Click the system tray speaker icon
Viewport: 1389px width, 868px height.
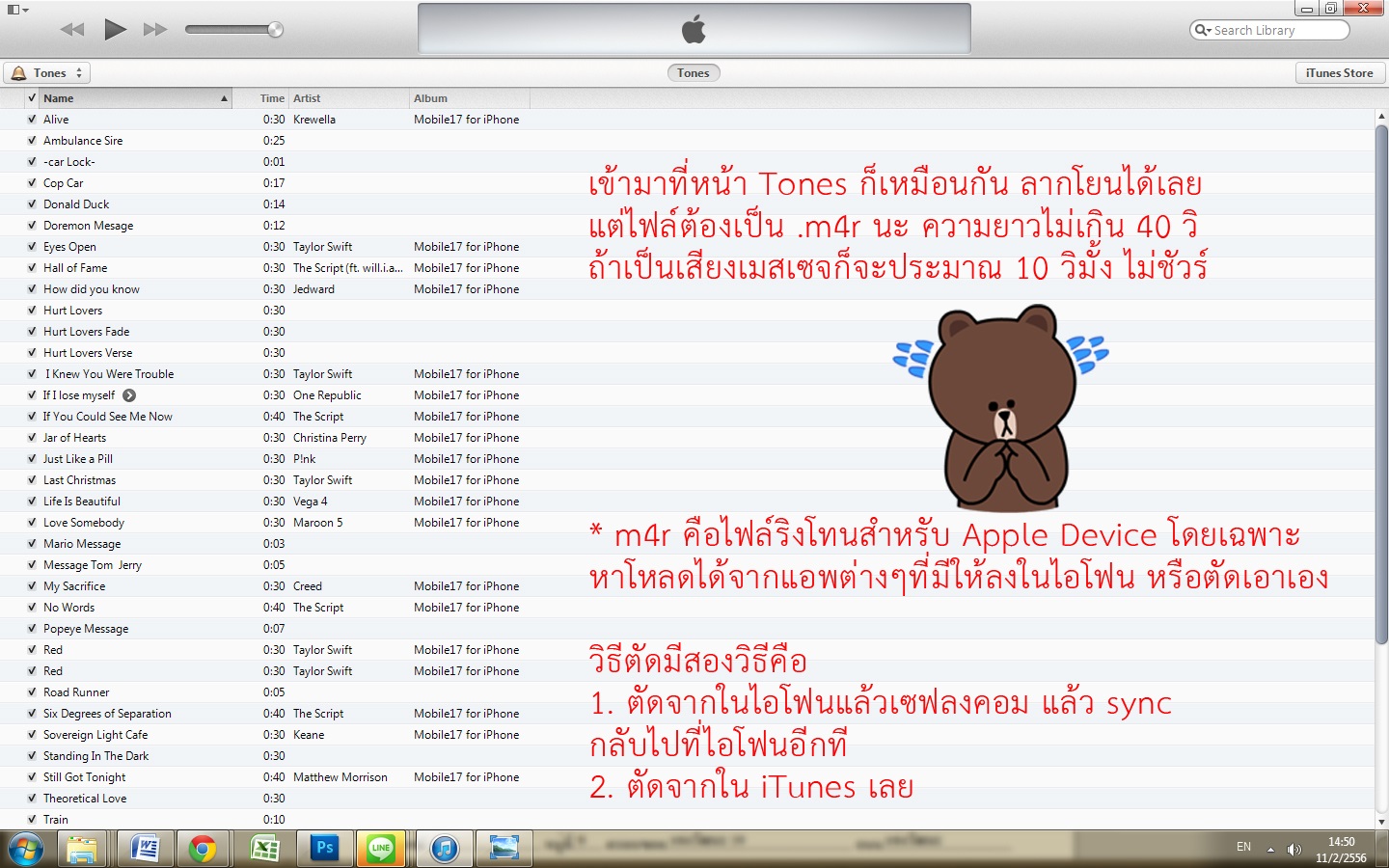coord(1294,849)
